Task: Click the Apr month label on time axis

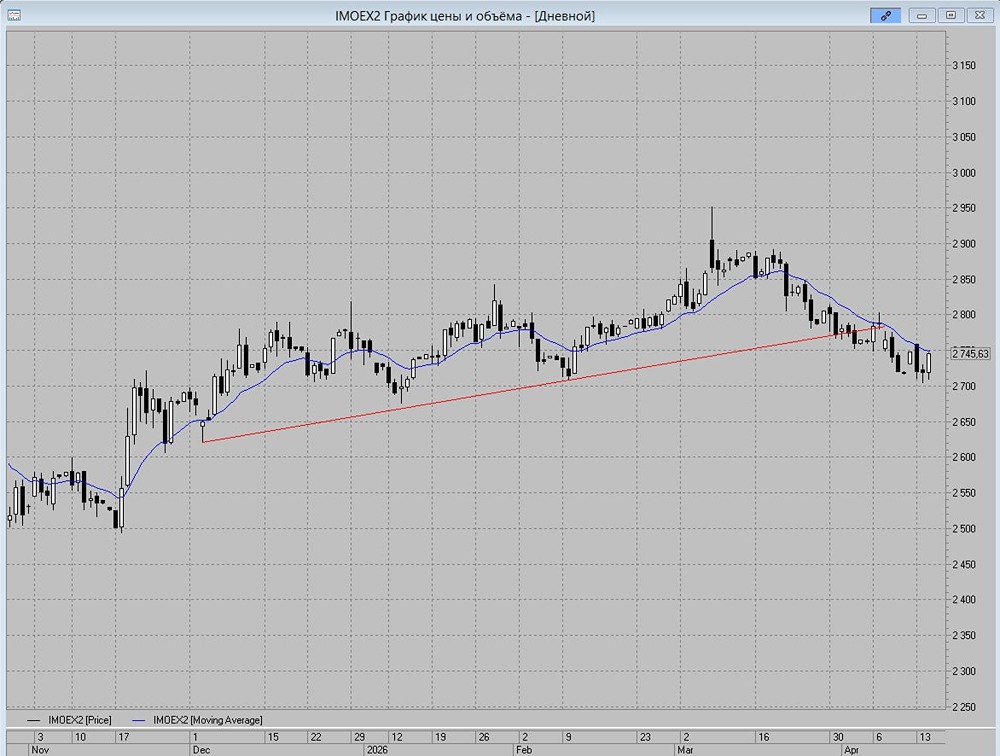Action: pyautogui.click(x=852, y=748)
